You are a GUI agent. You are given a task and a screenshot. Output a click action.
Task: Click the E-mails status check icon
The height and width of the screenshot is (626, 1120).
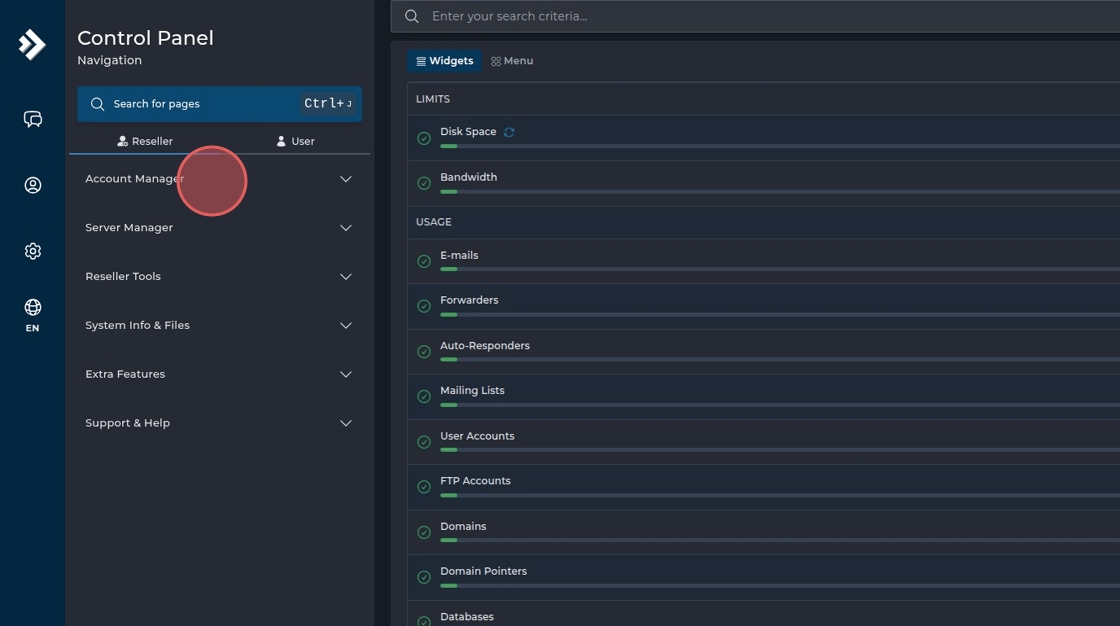(424, 262)
